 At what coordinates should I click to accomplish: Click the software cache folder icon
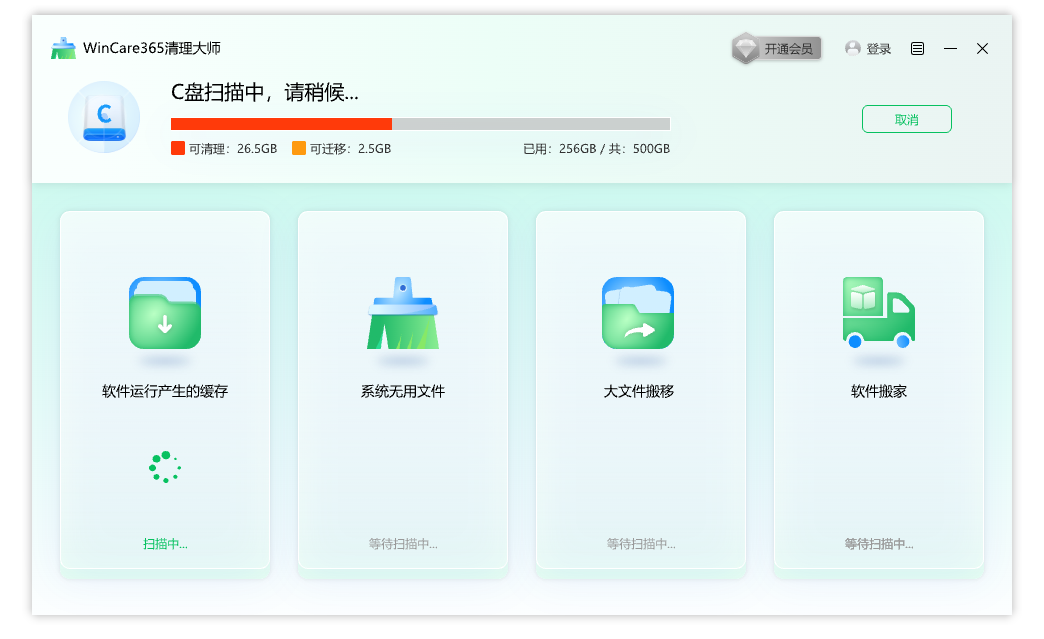[165, 313]
